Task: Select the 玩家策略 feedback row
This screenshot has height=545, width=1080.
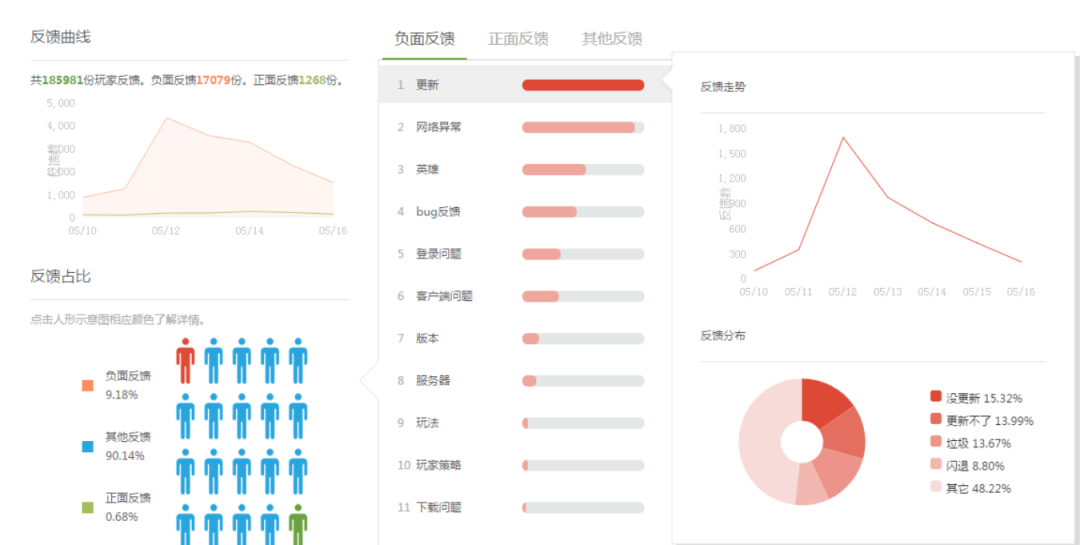Action: coord(525,465)
